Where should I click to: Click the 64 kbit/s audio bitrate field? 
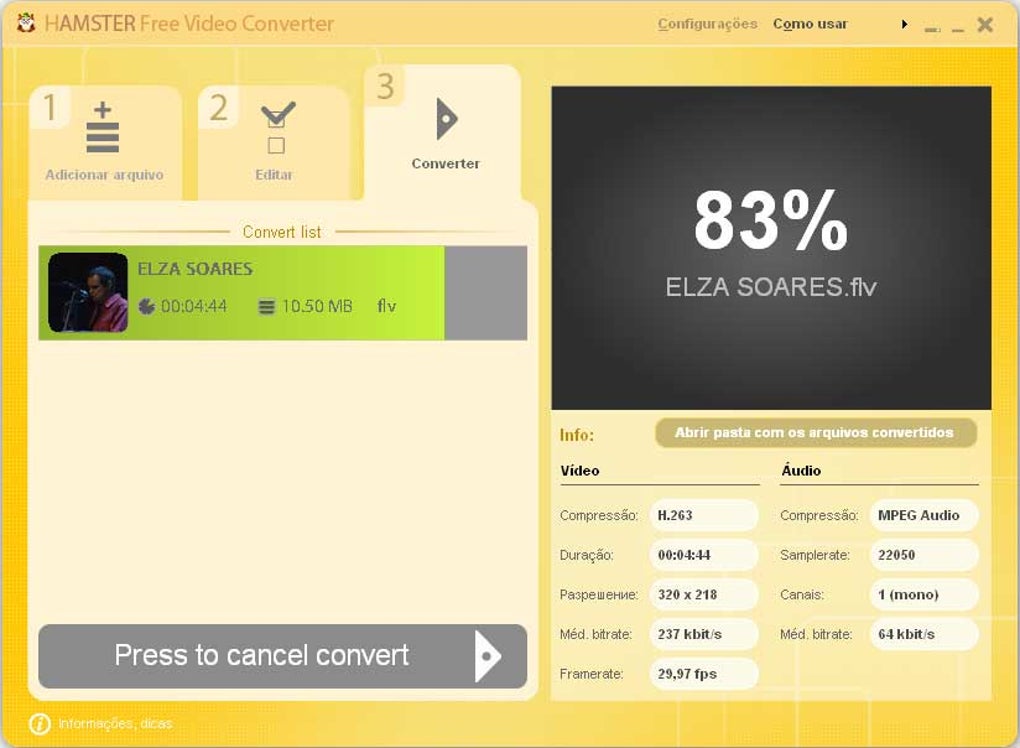pos(924,634)
